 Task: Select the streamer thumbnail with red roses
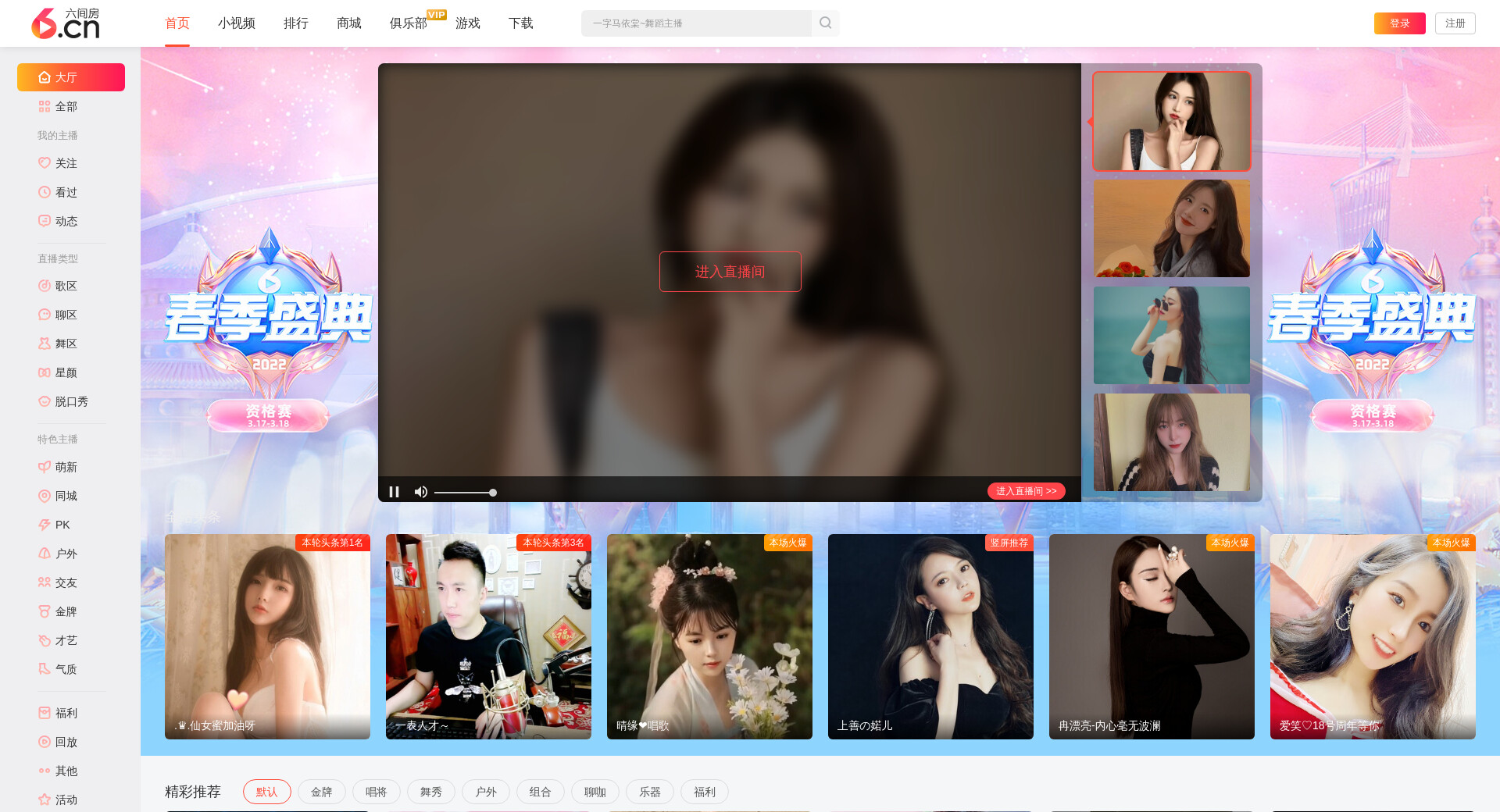1172,228
